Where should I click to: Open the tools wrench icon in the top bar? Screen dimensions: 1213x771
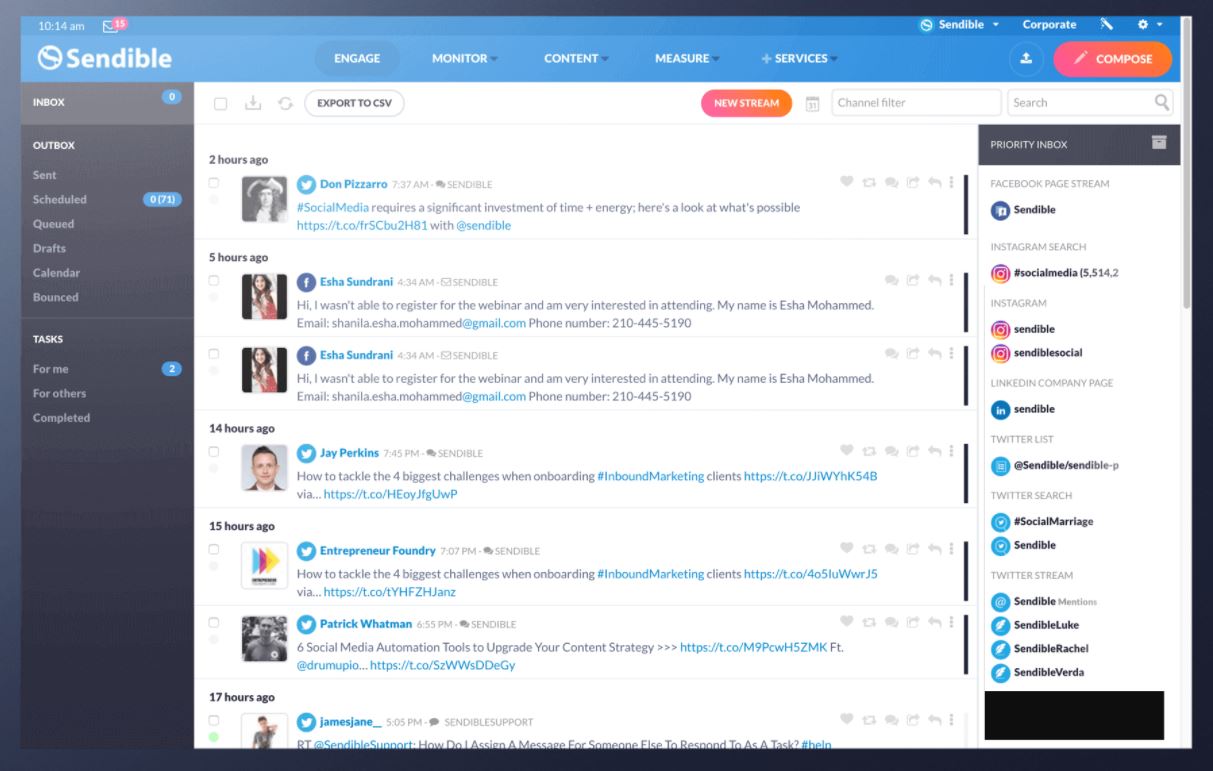pyautogui.click(x=1107, y=25)
